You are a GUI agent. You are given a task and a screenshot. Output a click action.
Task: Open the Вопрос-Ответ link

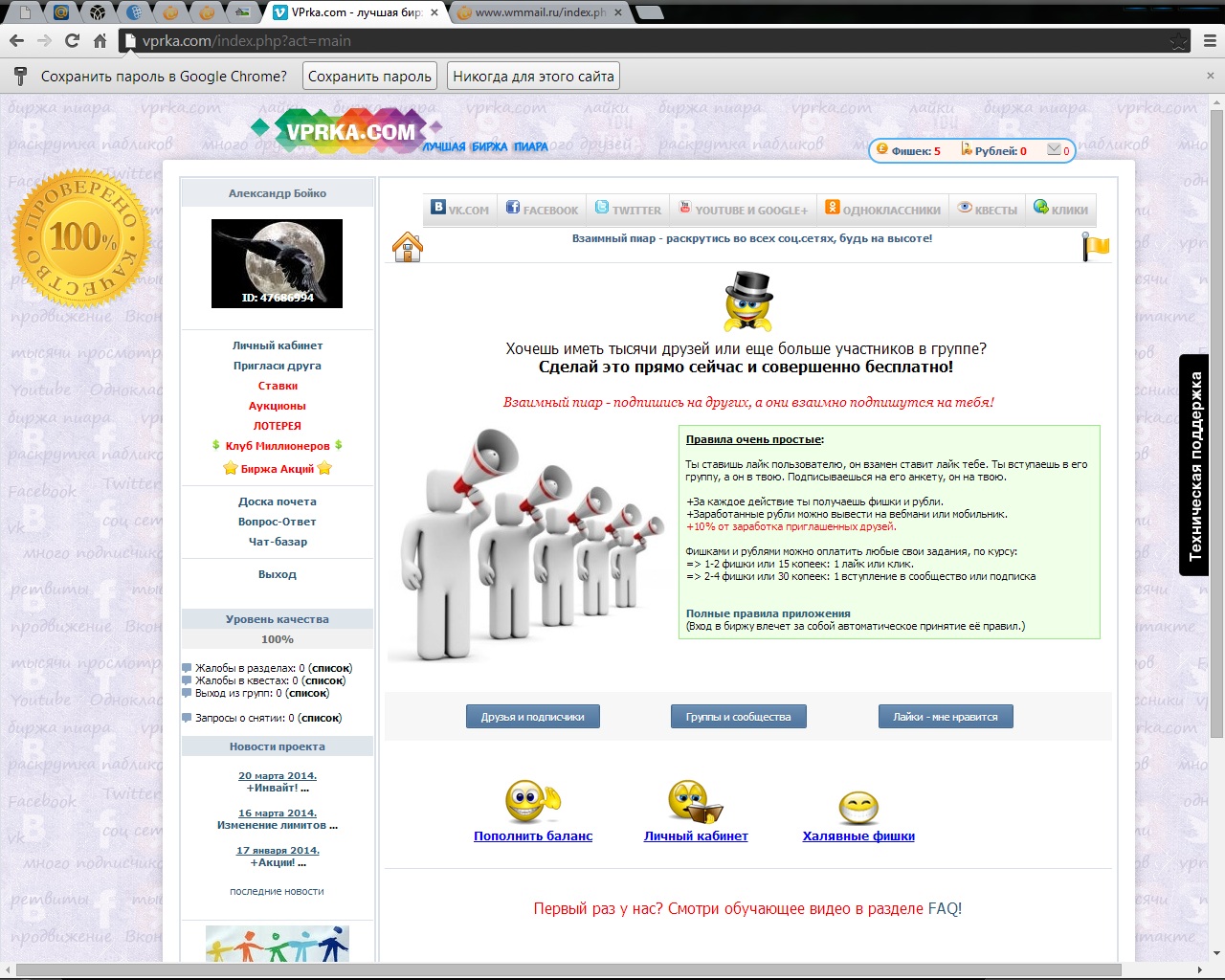[278, 522]
